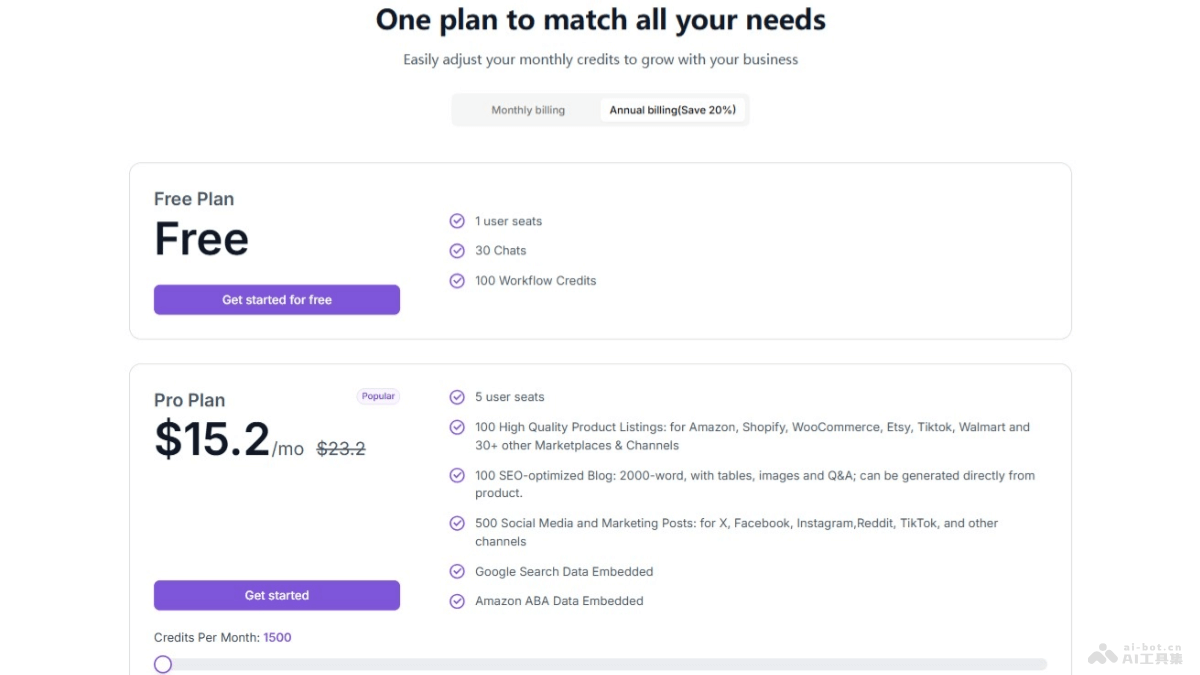Click checkmark icon beside 100 Workflow Credits
The width and height of the screenshot is (1200, 675).
[x=457, y=281]
